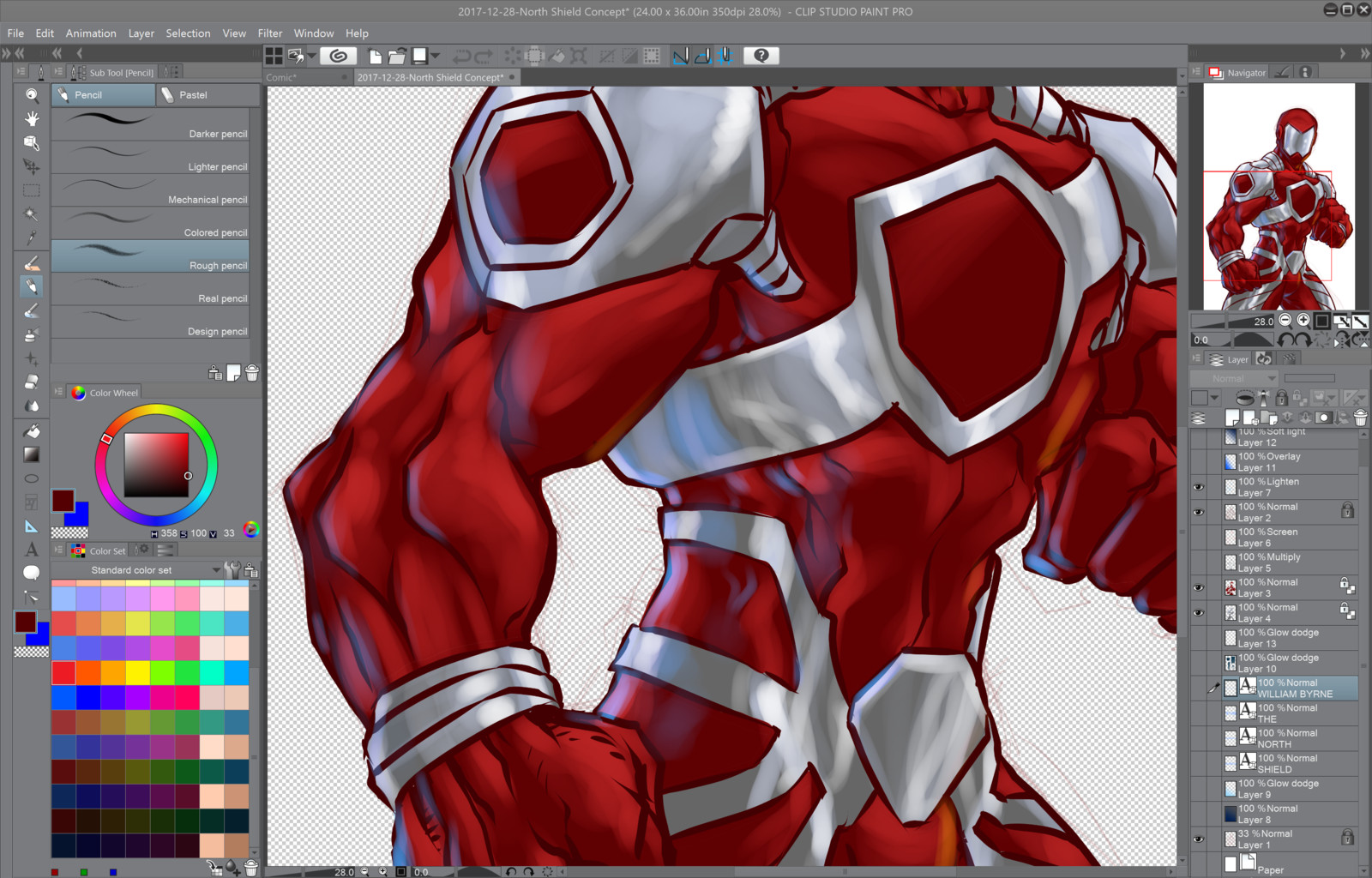This screenshot has height=878, width=1372.
Task: Click the color wheel hue ring
Action: click(x=156, y=410)
